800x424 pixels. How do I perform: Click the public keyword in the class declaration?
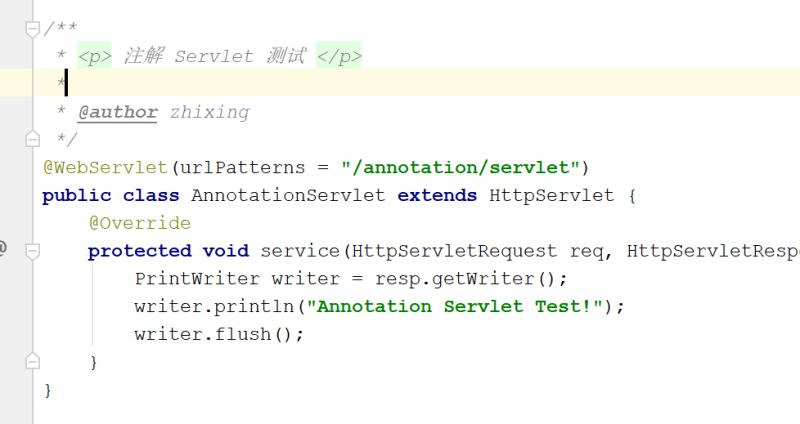coord(77,195)
